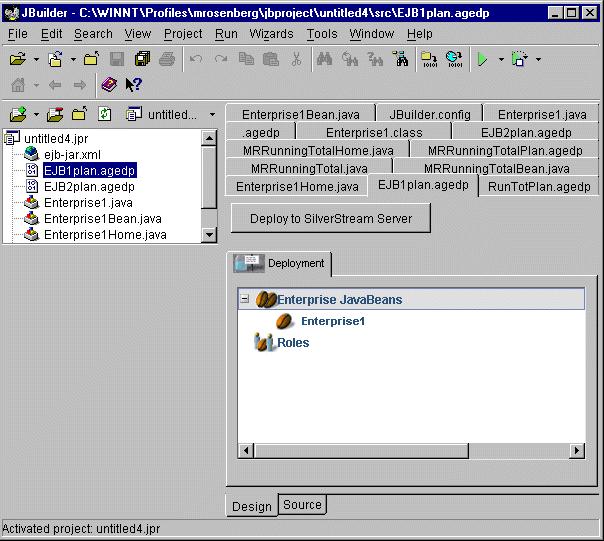This screenshot has height=541, width=604.
Task: Click the Open file folder icon
Action: 18,59
